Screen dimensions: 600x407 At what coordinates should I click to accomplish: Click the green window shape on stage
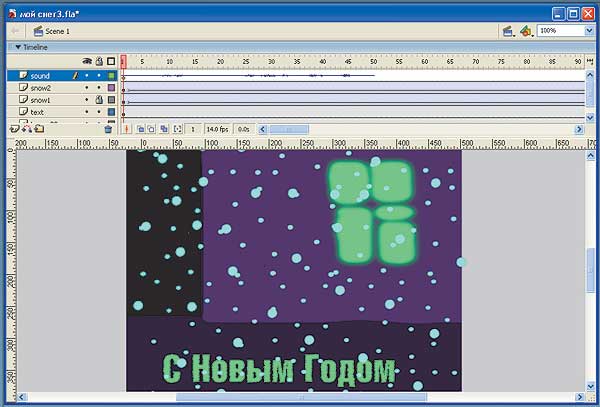click(373, 213)
